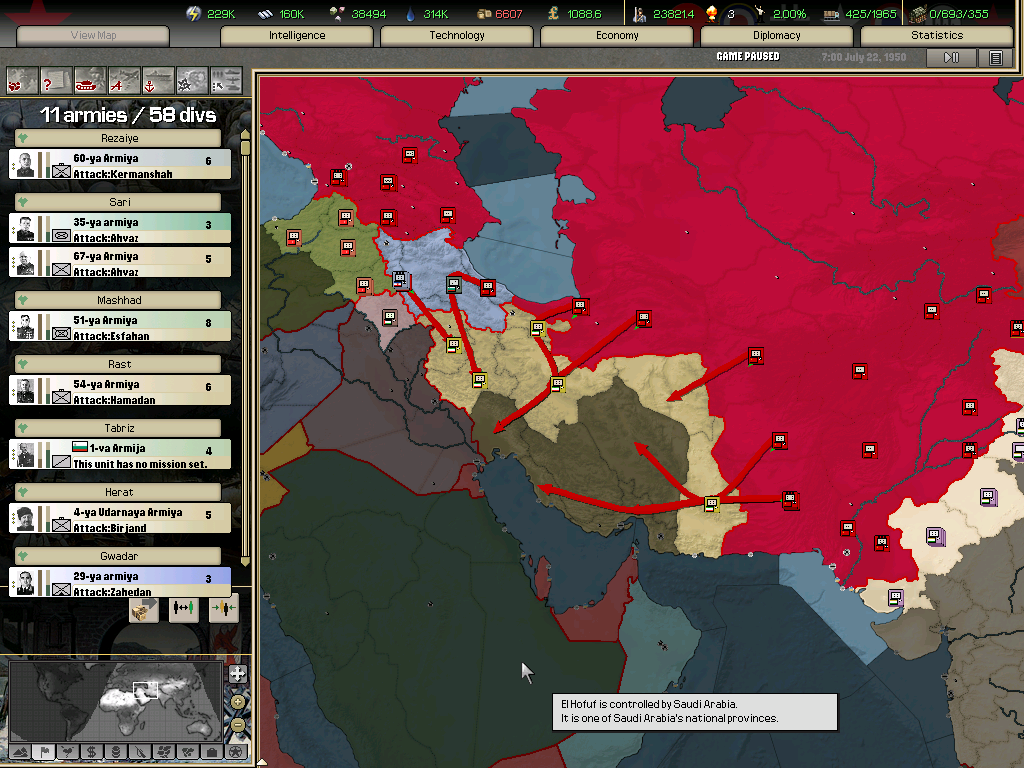Screen dimensions: 1024x768
Task: Enable economic map mode dollar icon
Action: (91, 752)
